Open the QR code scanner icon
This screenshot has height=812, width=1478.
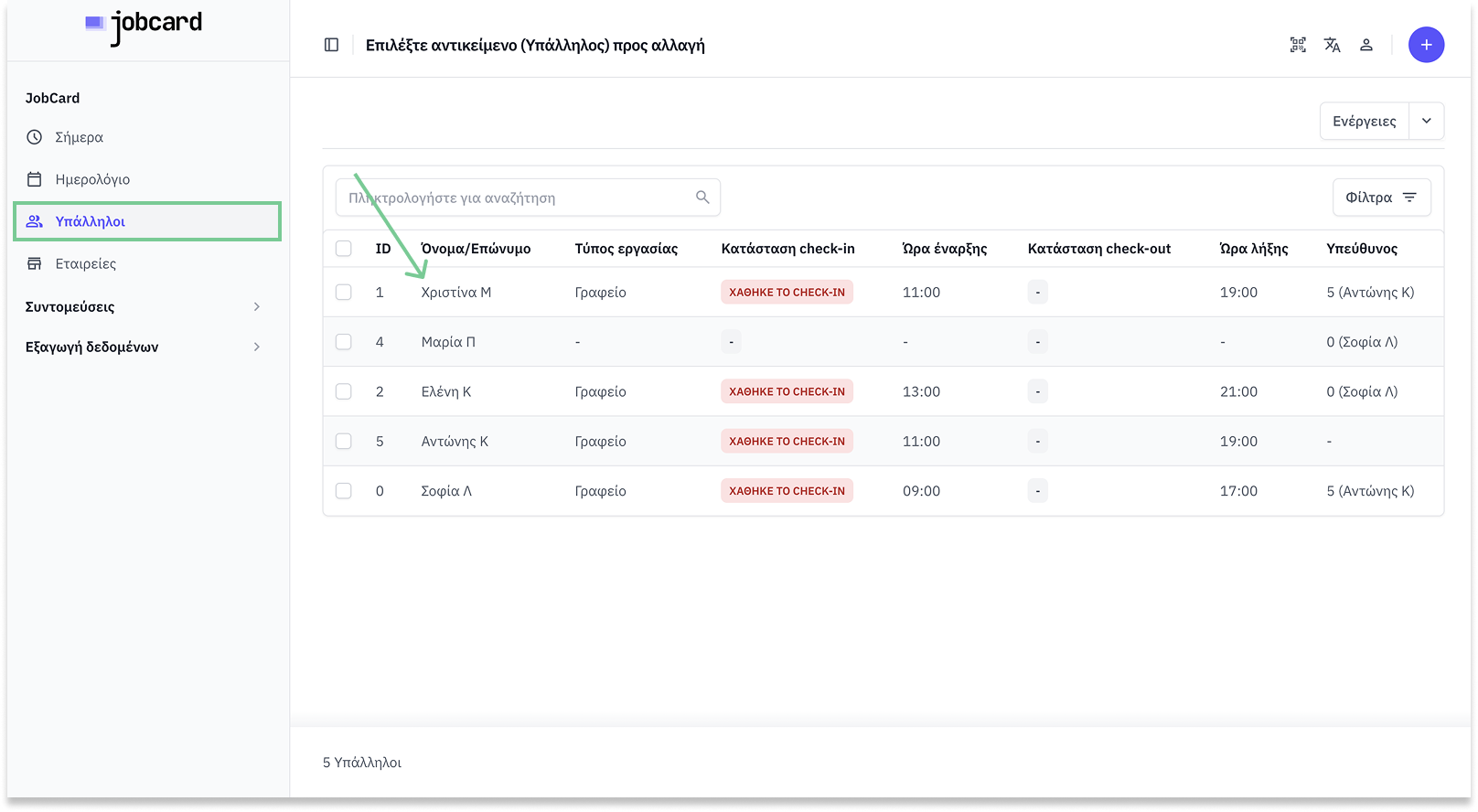[x=1298, y=45]
